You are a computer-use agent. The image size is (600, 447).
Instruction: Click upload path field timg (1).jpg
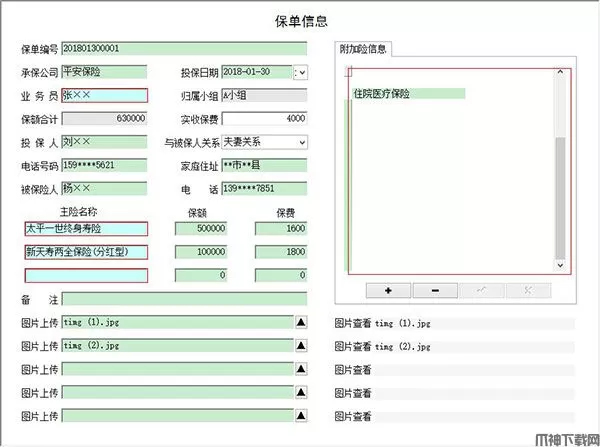(x=178, y=322)
